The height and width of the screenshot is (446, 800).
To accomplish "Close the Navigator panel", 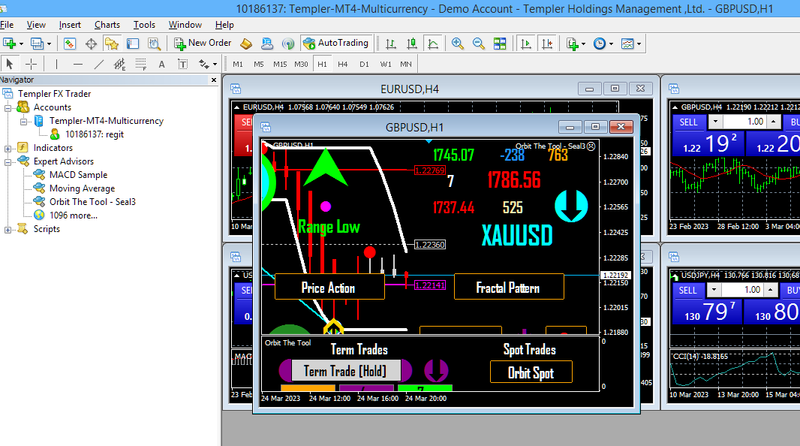I will [x=214, y=80].
